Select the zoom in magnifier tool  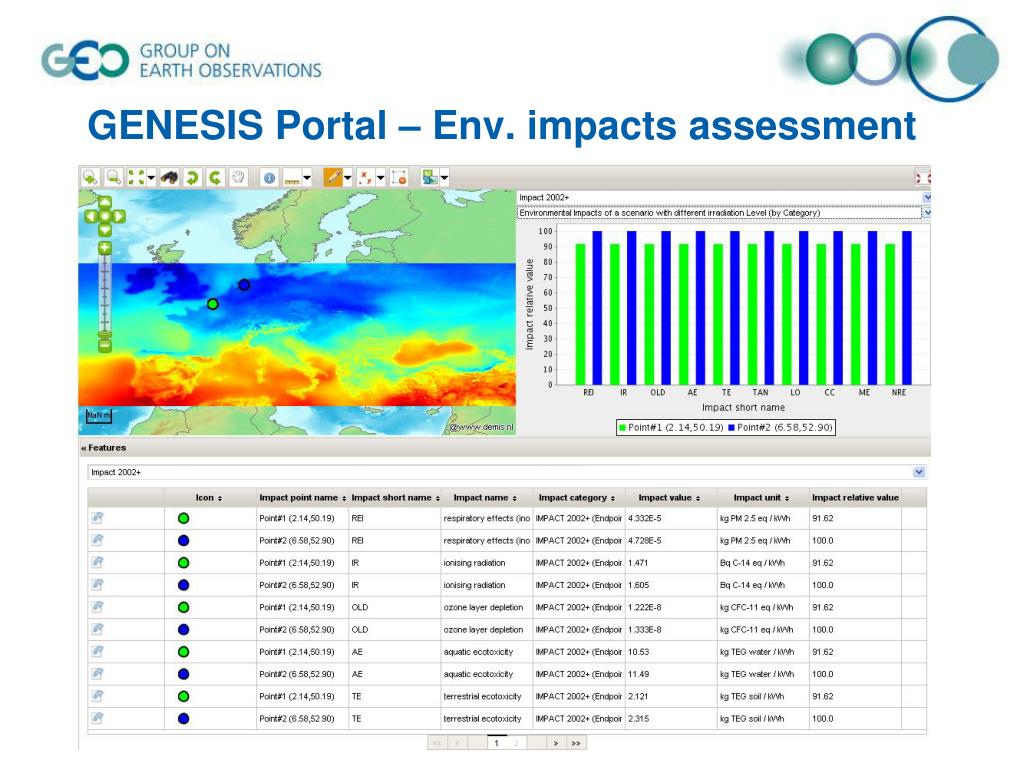pyautogui.click(x=89, y=178)
